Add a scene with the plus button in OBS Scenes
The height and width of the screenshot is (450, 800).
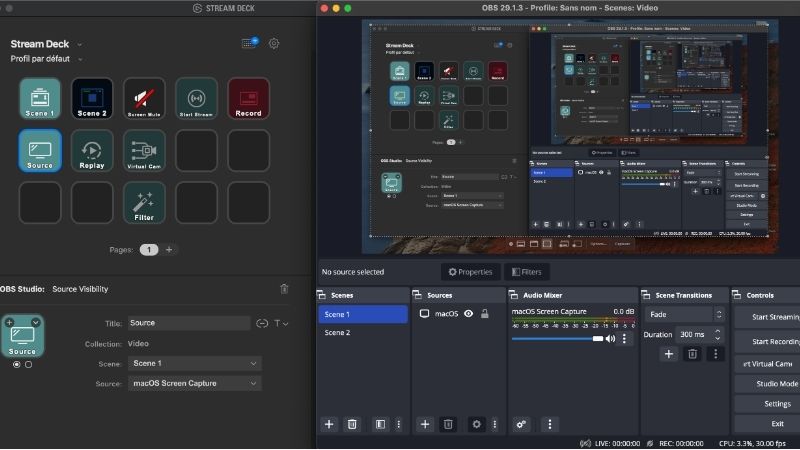point(329,424)
